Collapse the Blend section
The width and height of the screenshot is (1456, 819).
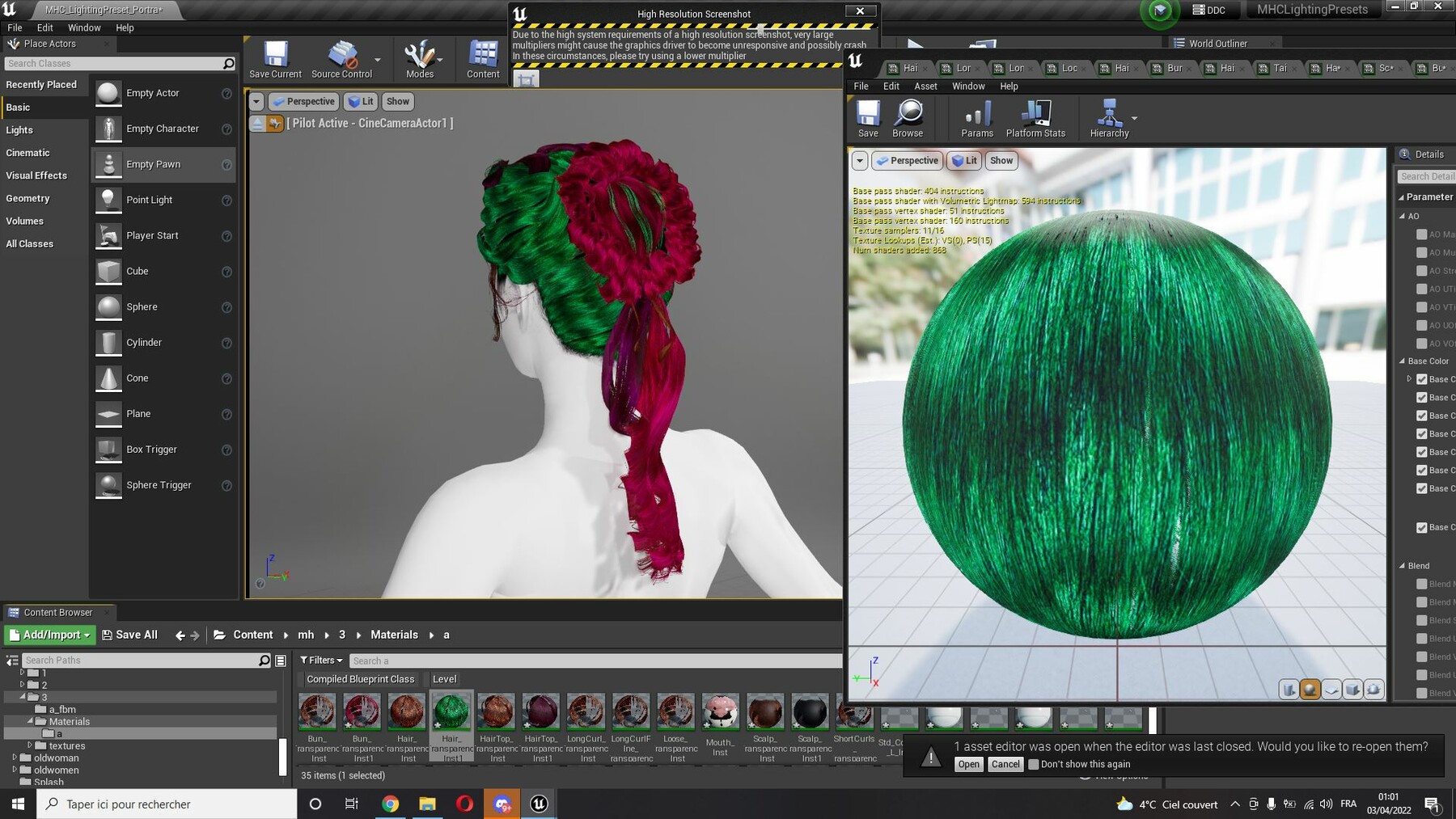coord(1402,566)
